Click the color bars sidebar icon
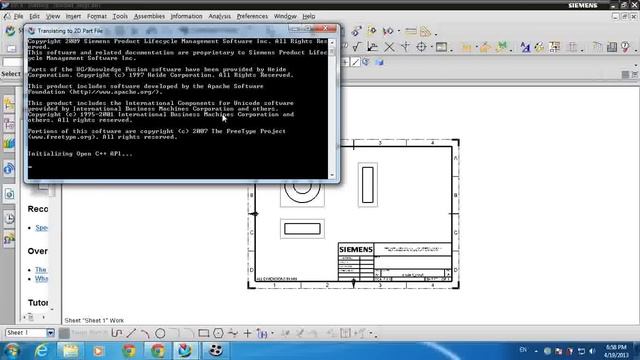 pyautogui.click(x=9, y=143)
